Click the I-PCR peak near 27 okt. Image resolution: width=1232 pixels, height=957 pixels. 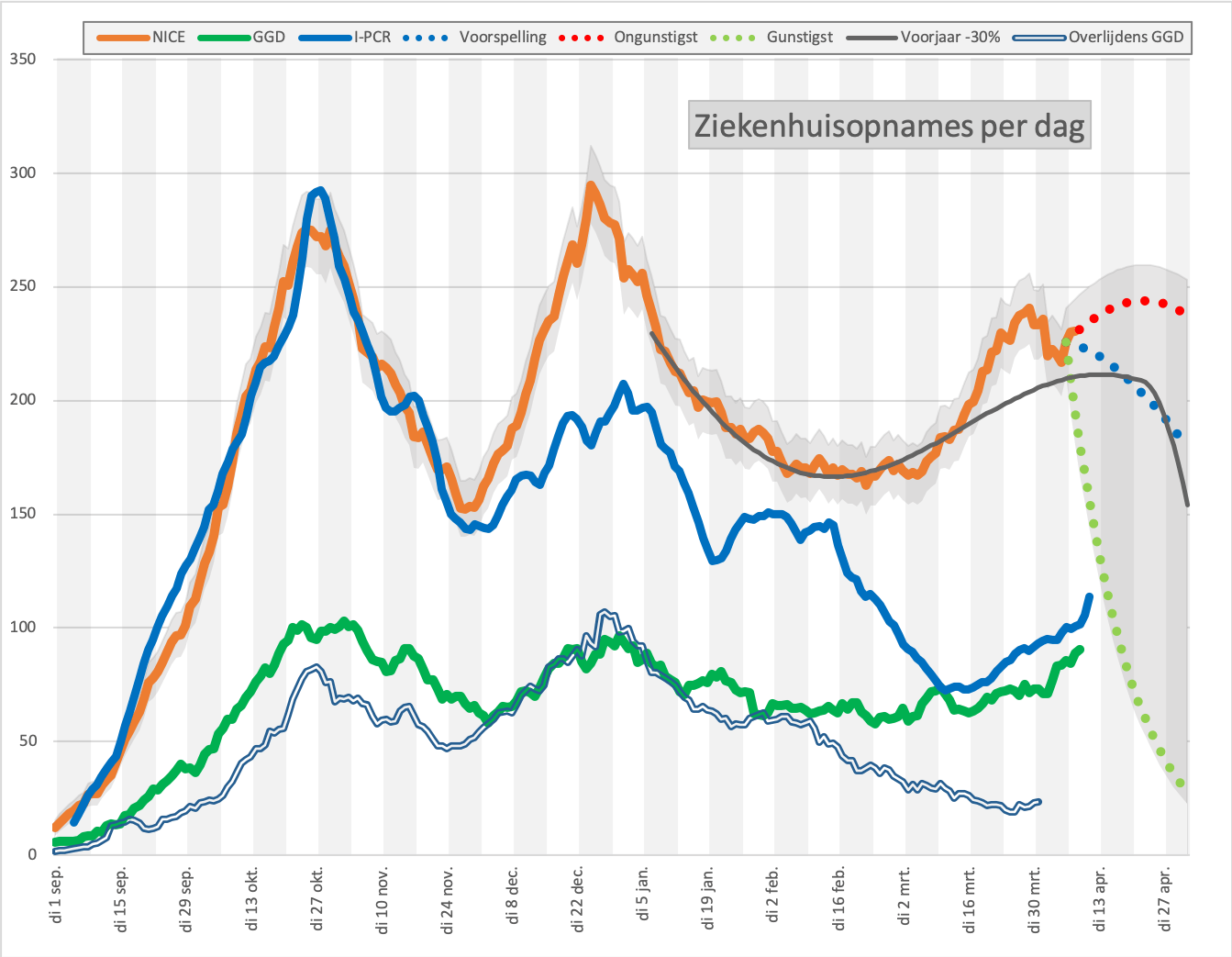click(x=318, y=191)
